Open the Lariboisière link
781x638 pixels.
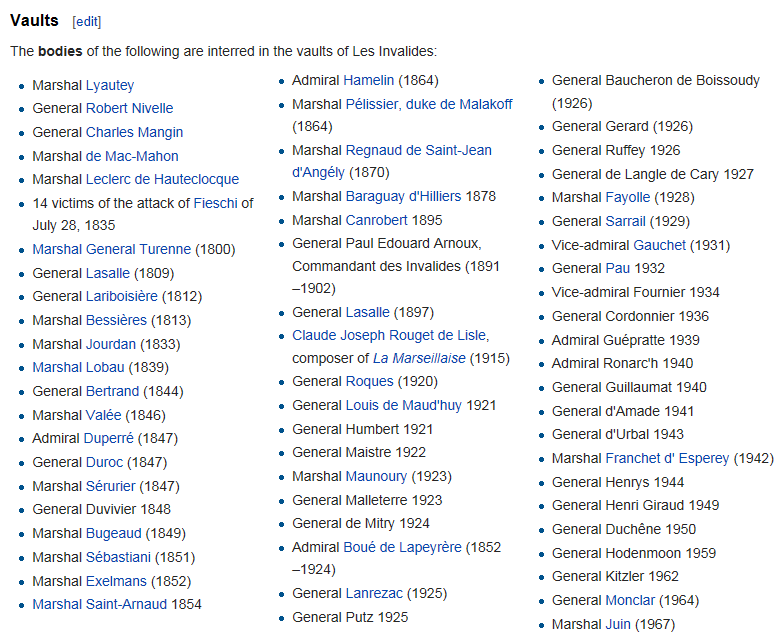pos(122,296)
